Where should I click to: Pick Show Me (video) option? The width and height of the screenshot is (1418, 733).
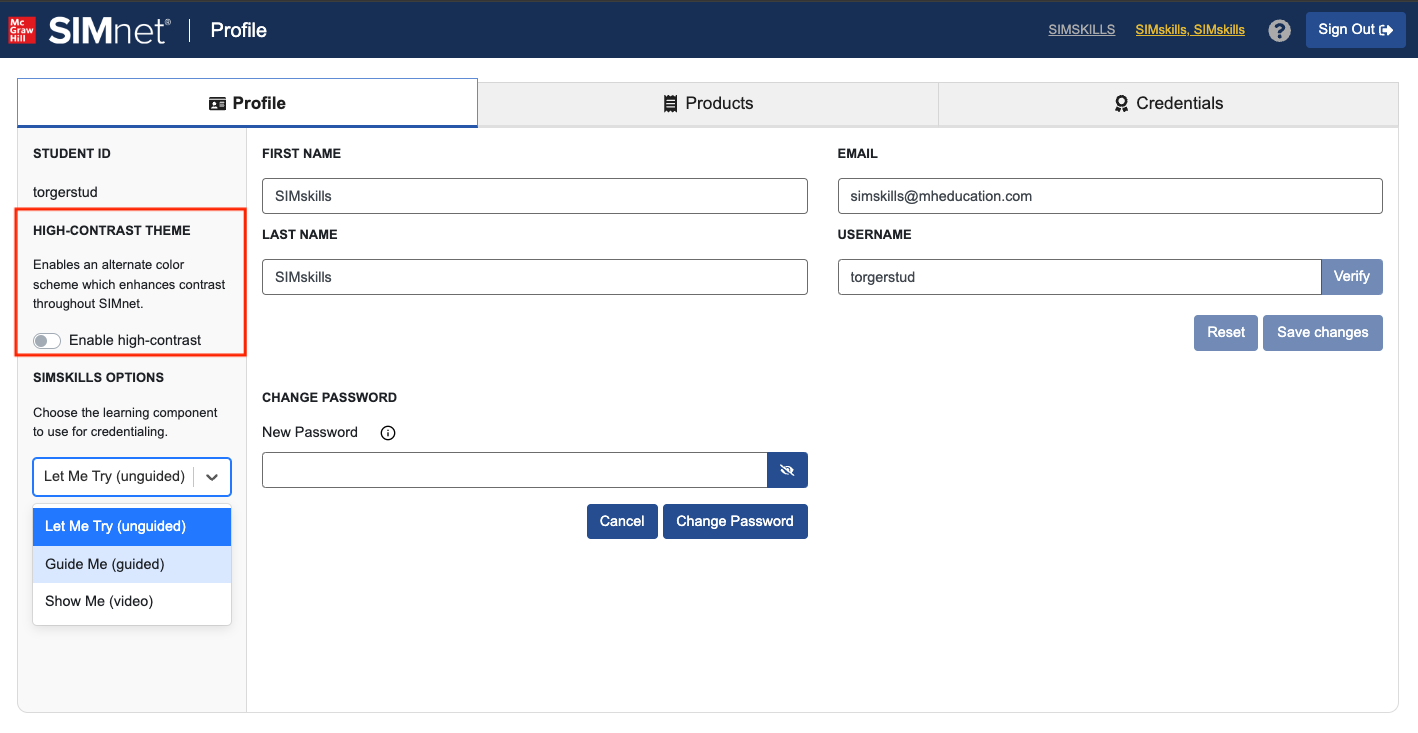[132, 601]
